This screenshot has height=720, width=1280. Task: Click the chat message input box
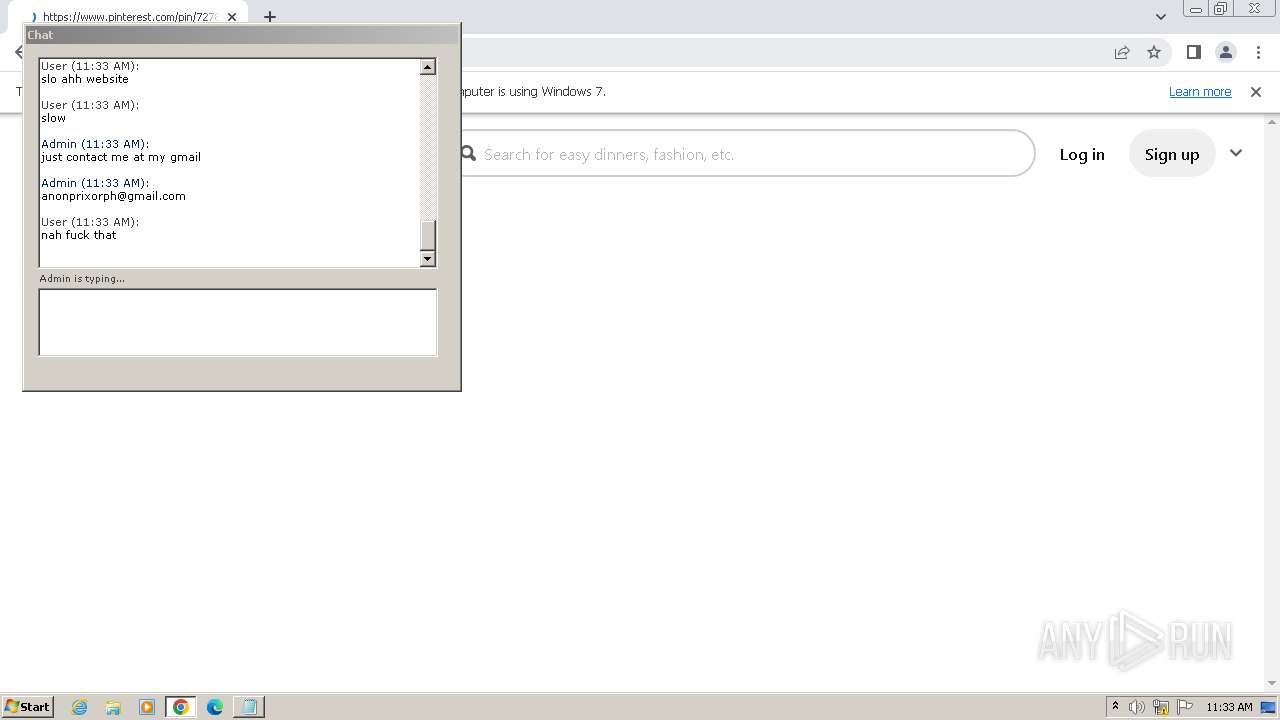(238, 322)
